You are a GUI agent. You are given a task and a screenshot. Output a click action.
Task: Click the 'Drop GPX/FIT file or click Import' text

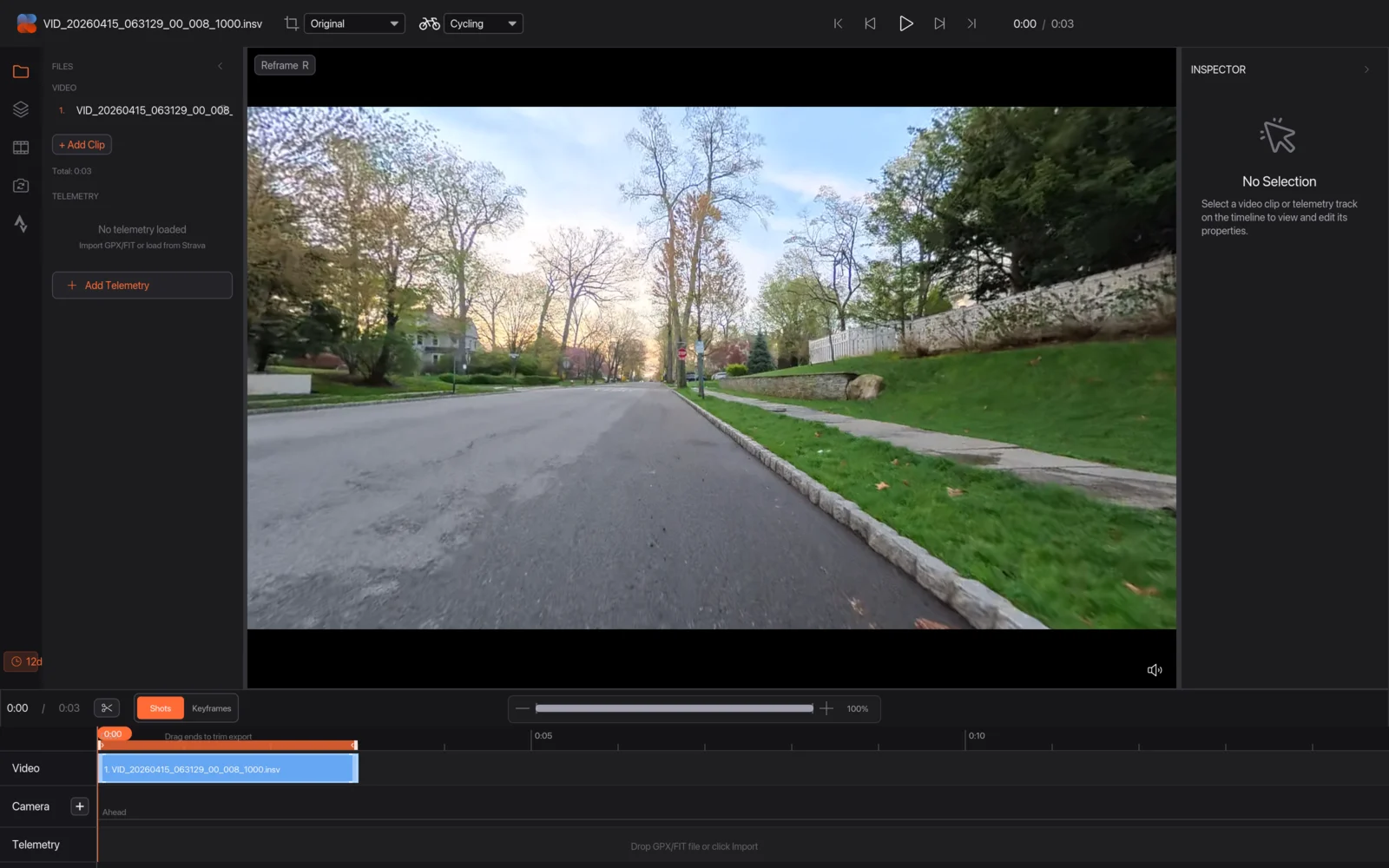pos(694,846)
